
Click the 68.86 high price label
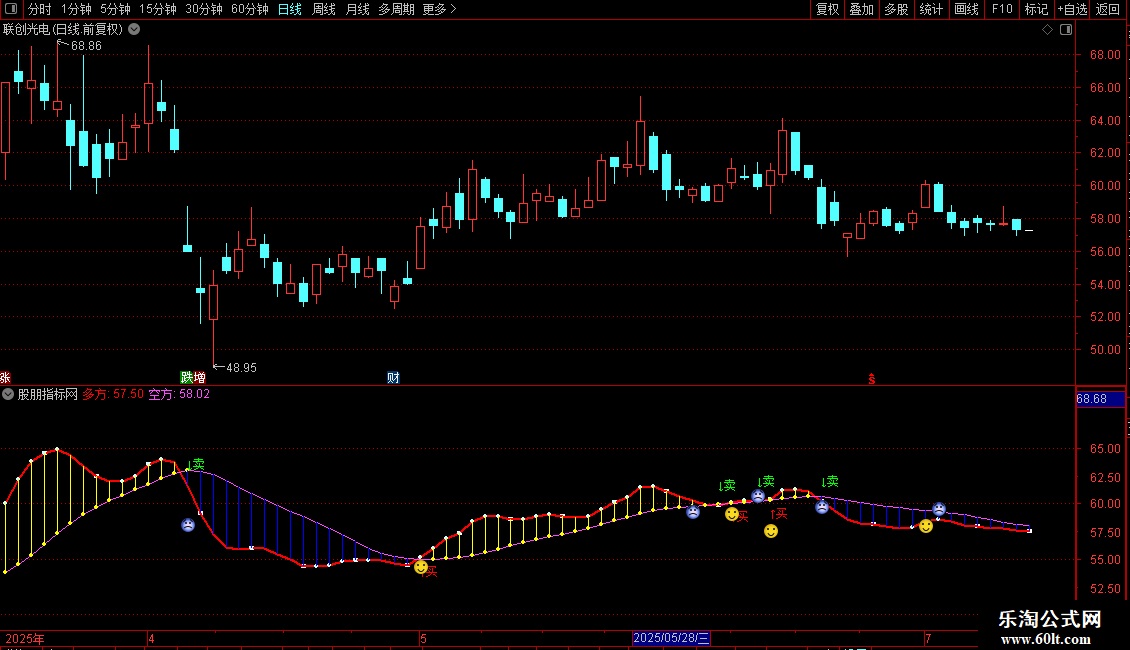[x=86, y=46]
